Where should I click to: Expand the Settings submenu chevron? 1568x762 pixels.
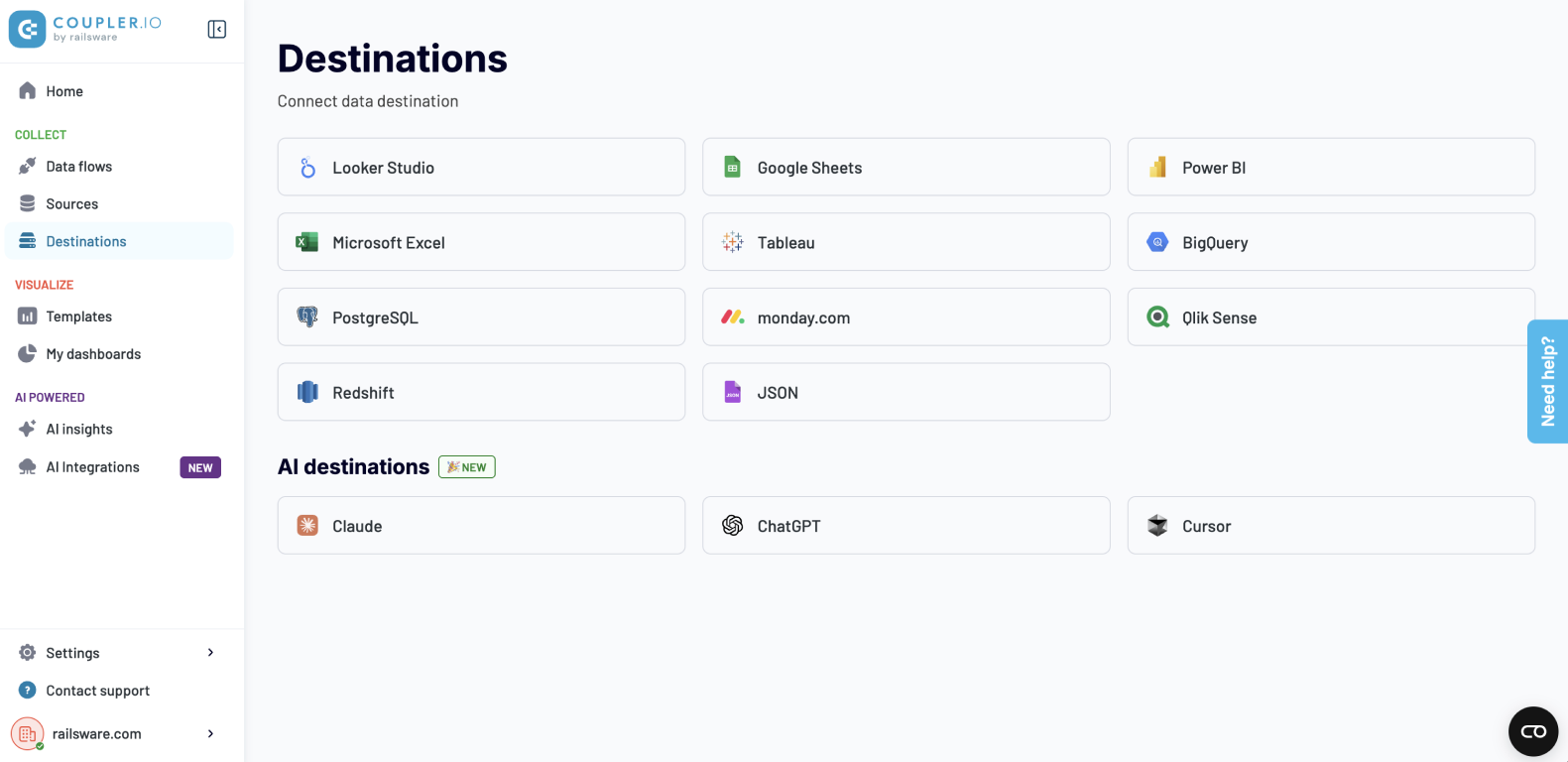point(210,653)
